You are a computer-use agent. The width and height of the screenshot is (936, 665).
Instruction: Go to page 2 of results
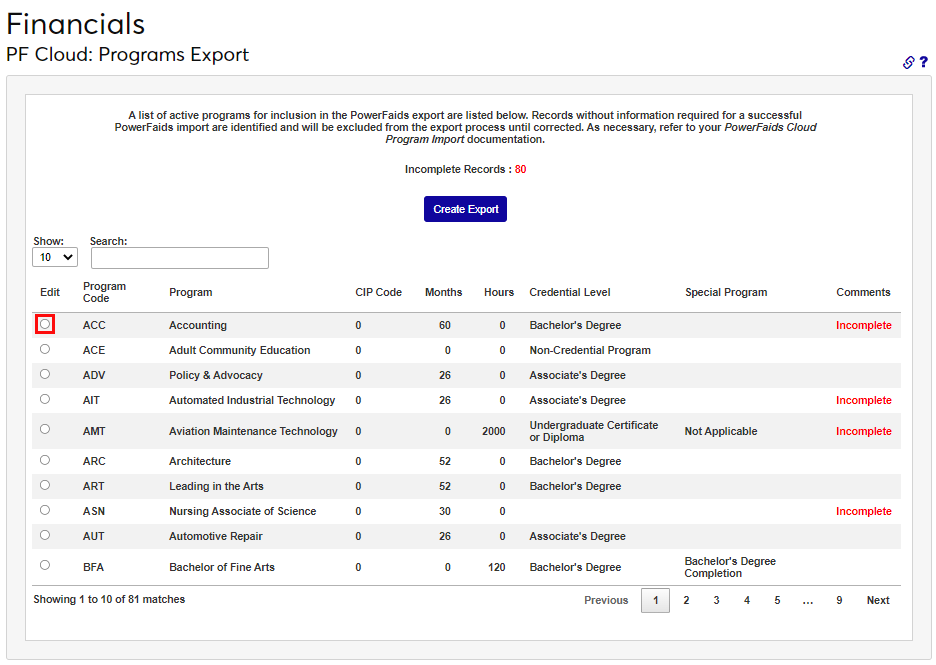tap(686, 601)
